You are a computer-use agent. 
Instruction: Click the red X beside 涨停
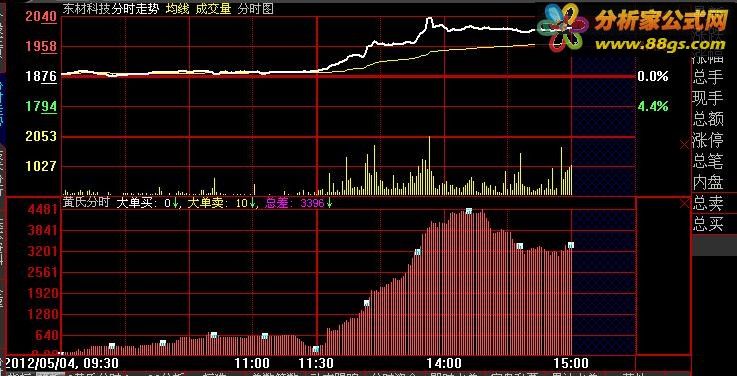(684, 145)
